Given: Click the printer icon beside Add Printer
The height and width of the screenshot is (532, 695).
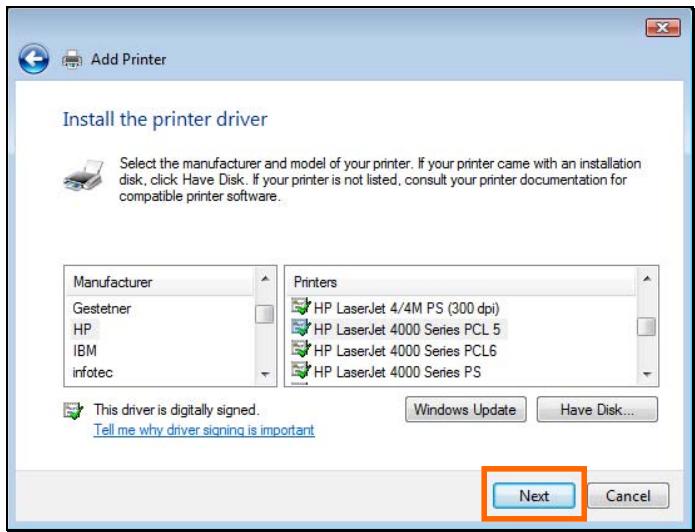Looking at the screenshot, I should (x=72, y=59).
